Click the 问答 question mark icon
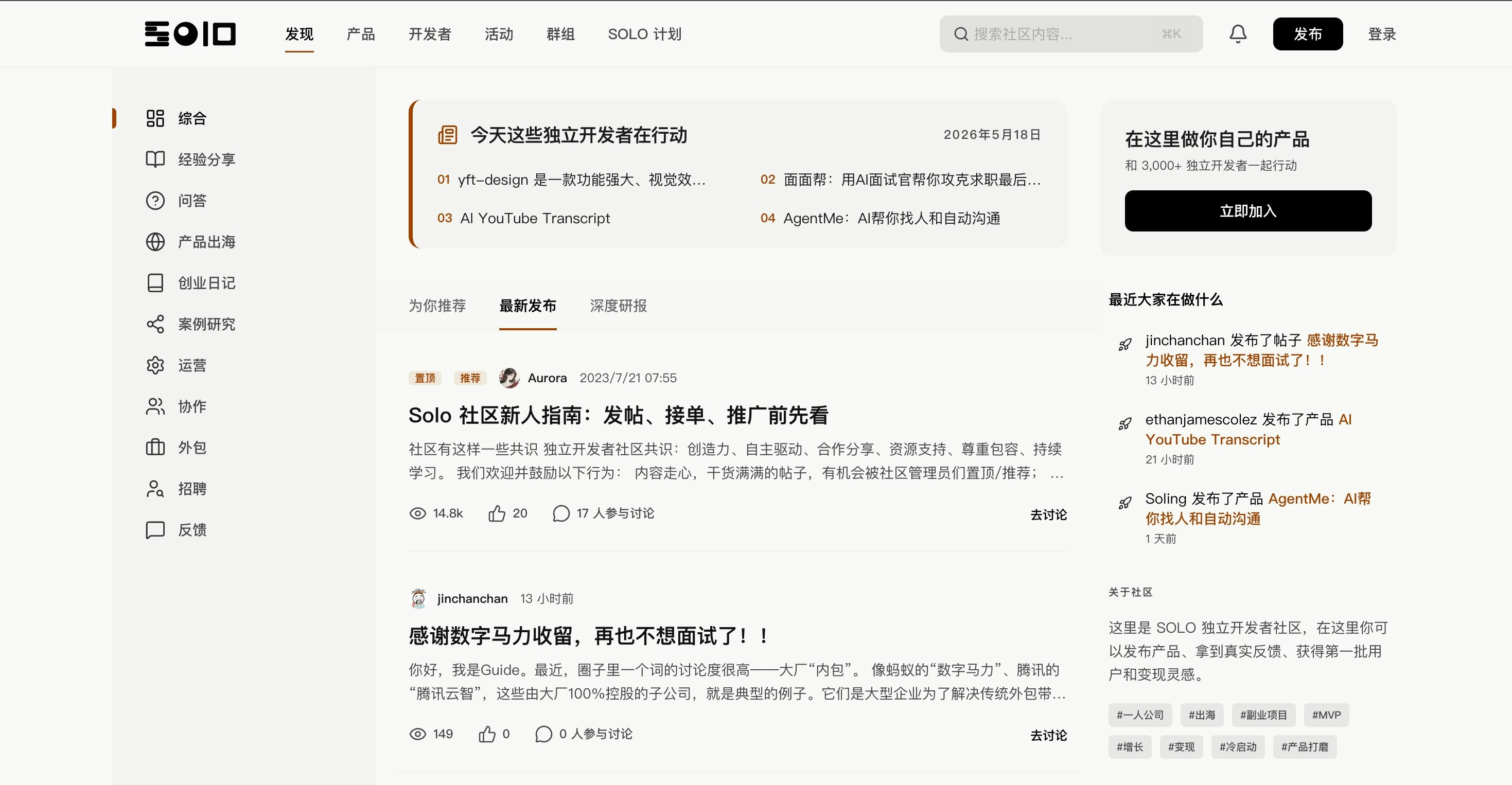The height and width of the screenshot is (785, 1512). click(155, 201)
